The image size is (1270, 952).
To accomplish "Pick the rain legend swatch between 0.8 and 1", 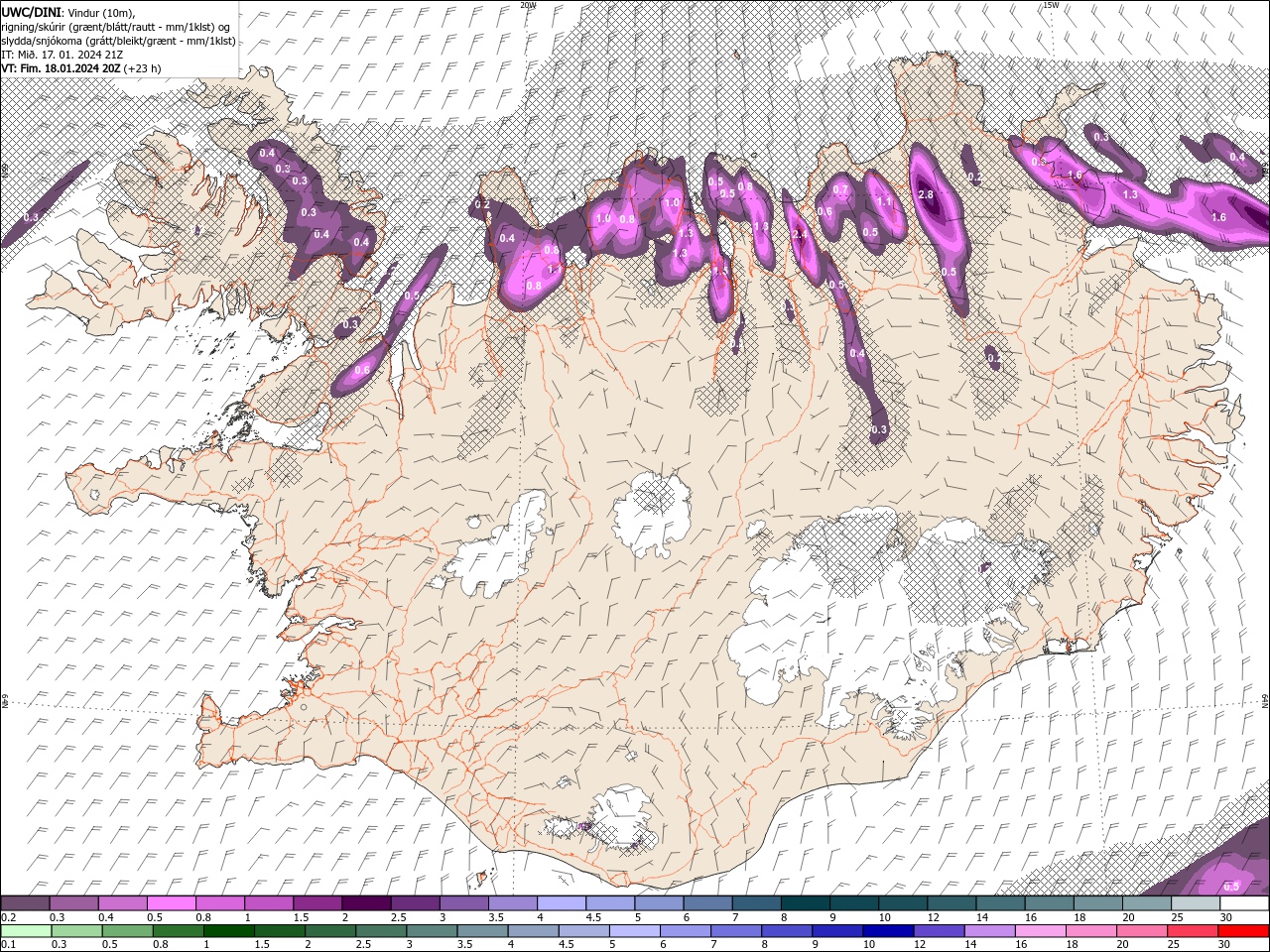I will click(178, 931).
